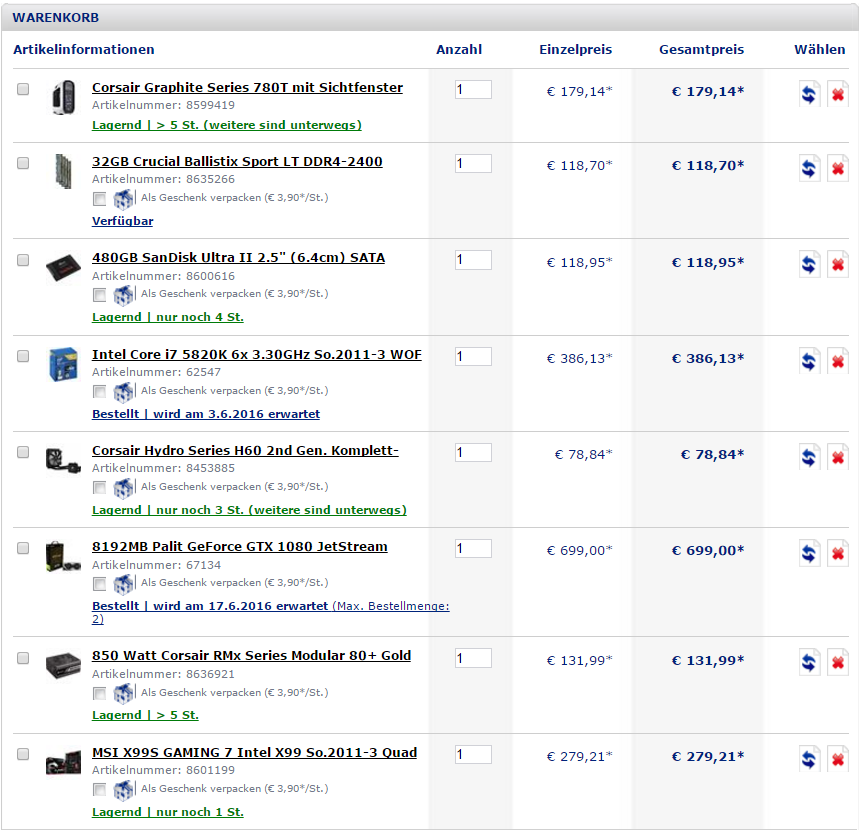Select the Intel Core i7 5820K row checkbox
The height and width of the screenshot is (830, 862).
(23, 356)
